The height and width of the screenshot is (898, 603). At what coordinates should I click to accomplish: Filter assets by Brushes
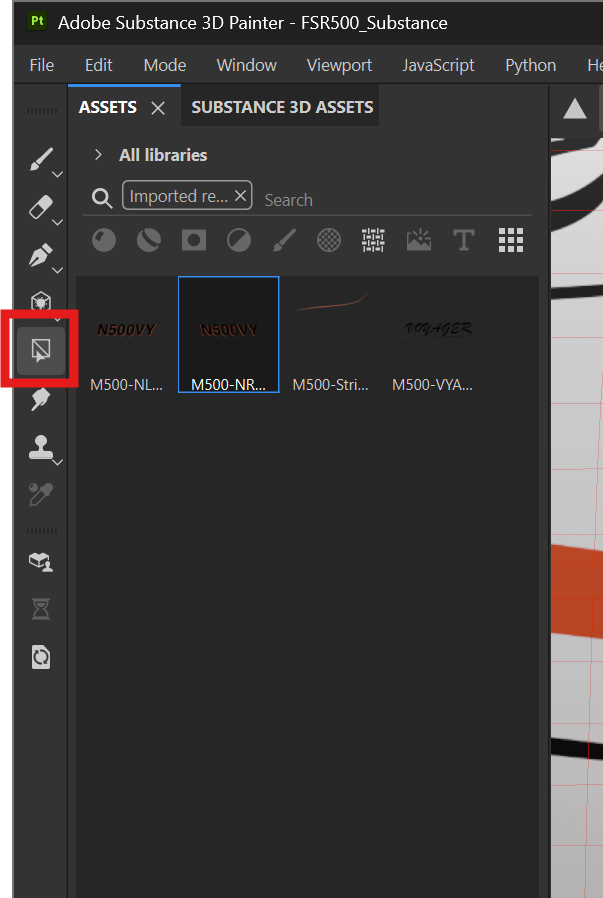[284, 240]
